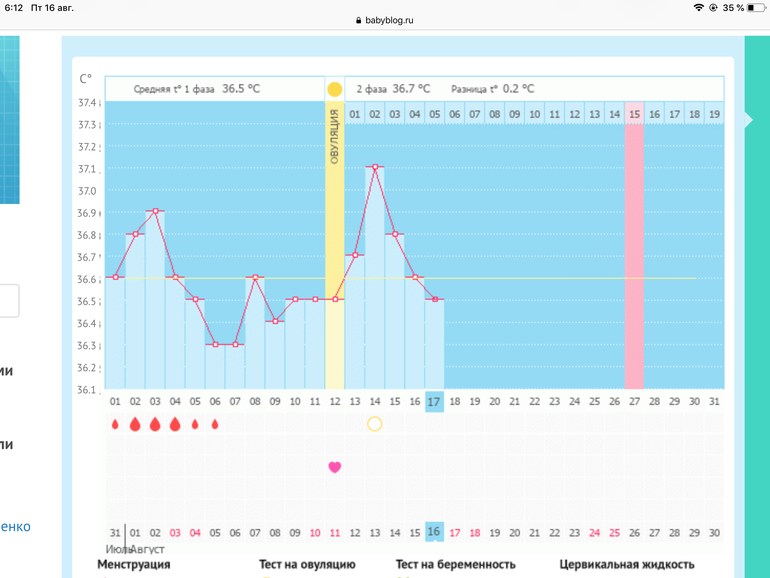Screen dimensions: 770x578
Task: Click the Менструация legend label
Action: click(140, 565)
